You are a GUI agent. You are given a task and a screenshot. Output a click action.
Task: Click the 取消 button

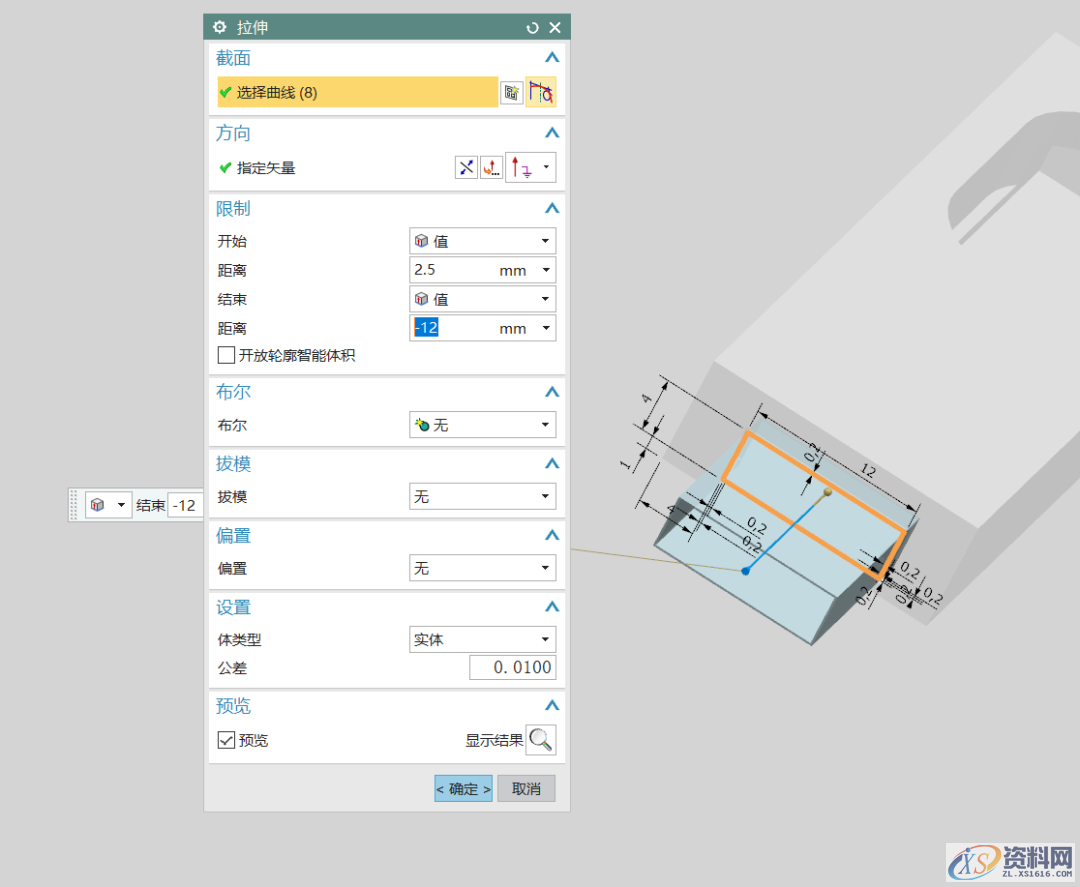(526, 788)
